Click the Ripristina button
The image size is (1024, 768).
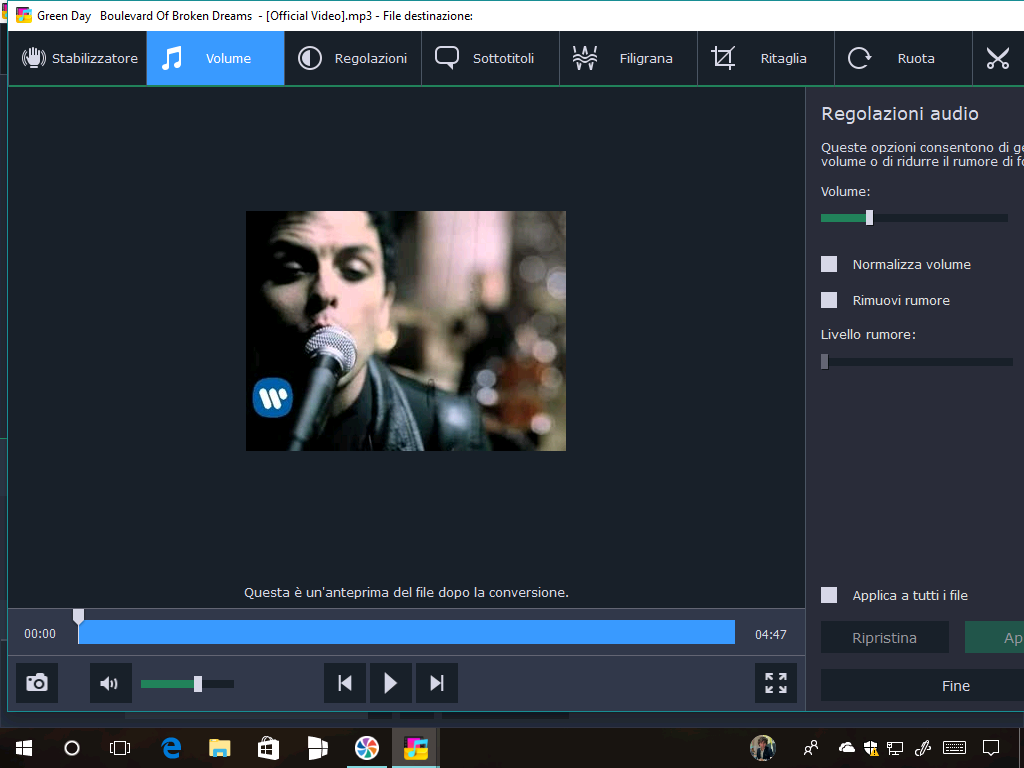pyautogui.click(x=884, y=637)
